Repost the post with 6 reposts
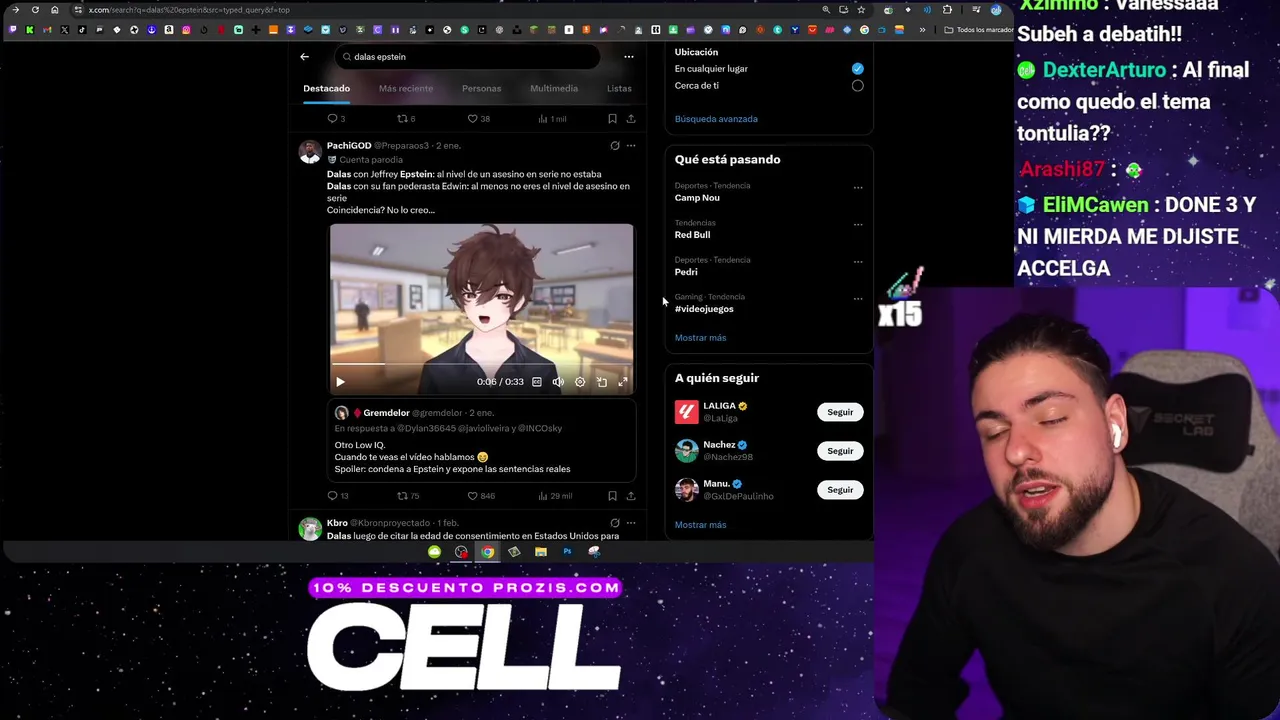Screen dimensions: 1280x720 tap(406, 119)
